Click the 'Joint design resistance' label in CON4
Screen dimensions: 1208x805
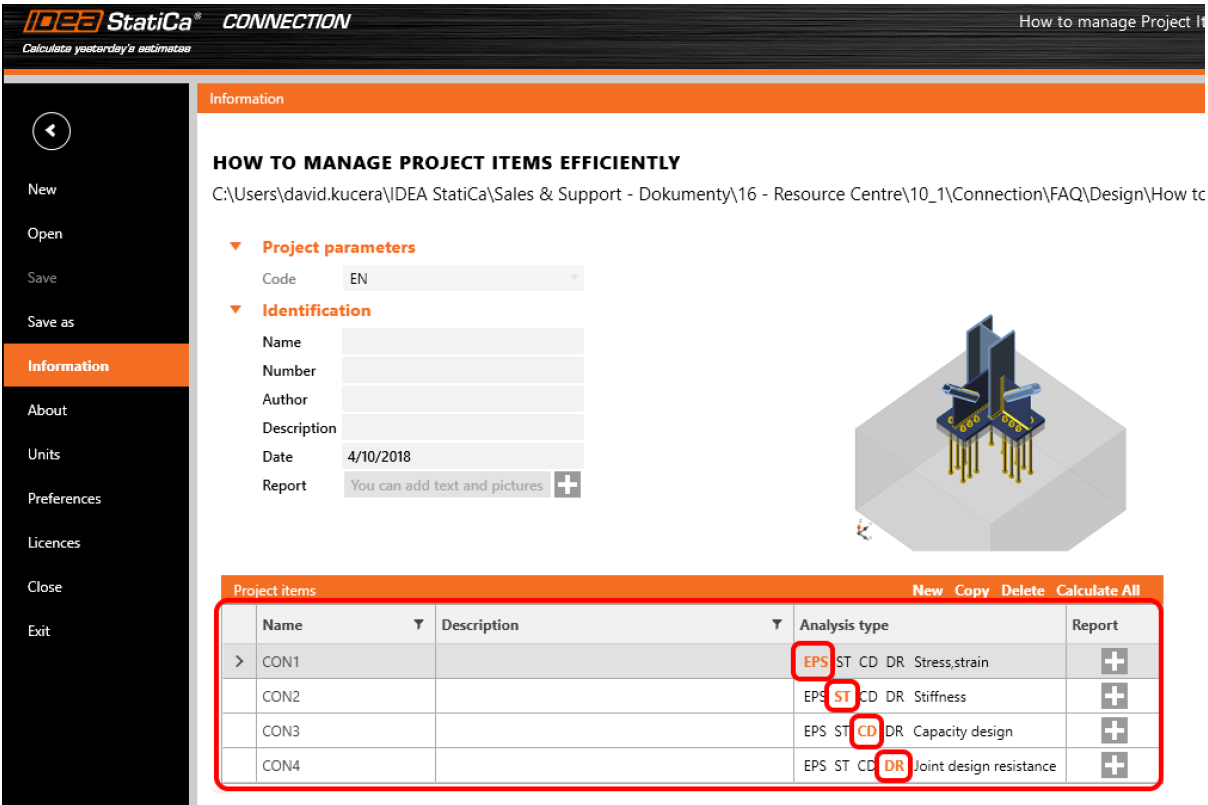[x=983, y=766]
